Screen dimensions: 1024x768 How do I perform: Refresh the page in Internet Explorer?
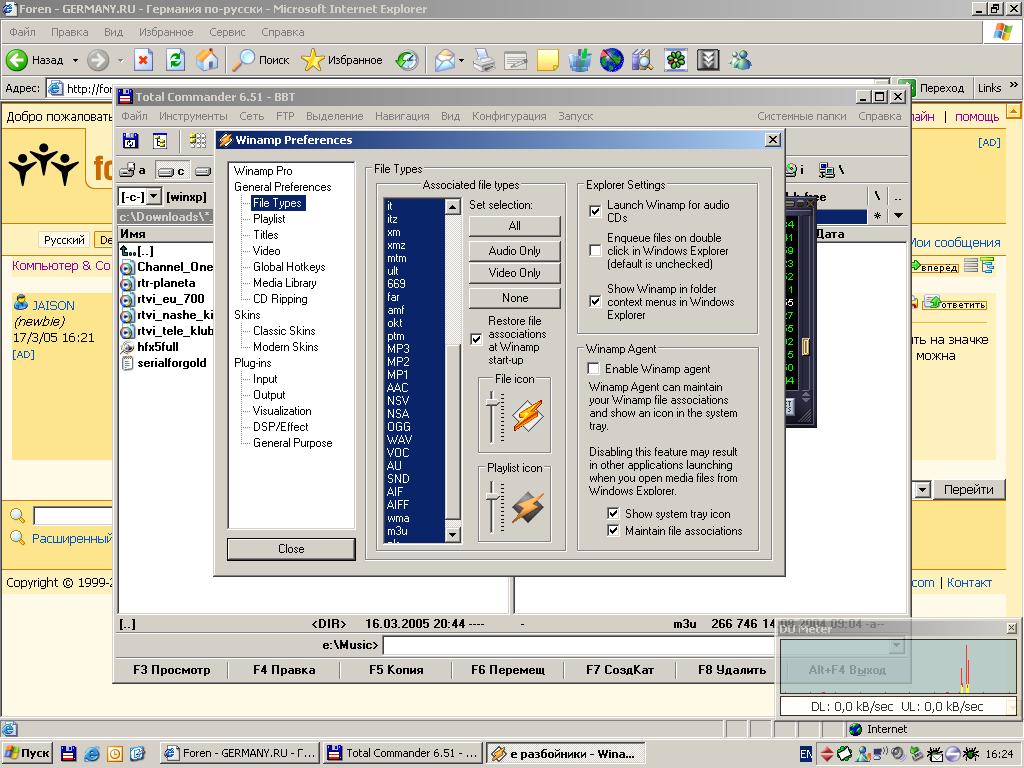tap(175, 60)
